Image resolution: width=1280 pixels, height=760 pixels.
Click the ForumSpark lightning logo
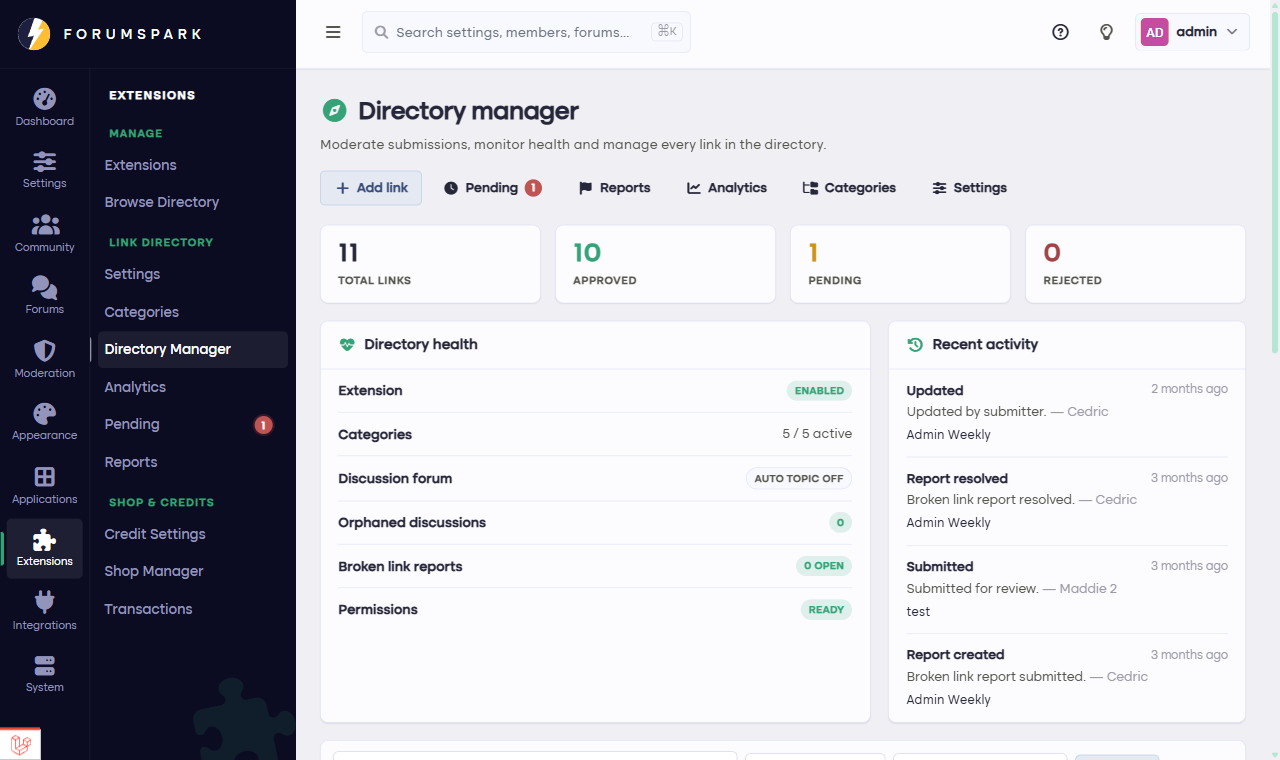pyautogui.click(x=34, y=34)
